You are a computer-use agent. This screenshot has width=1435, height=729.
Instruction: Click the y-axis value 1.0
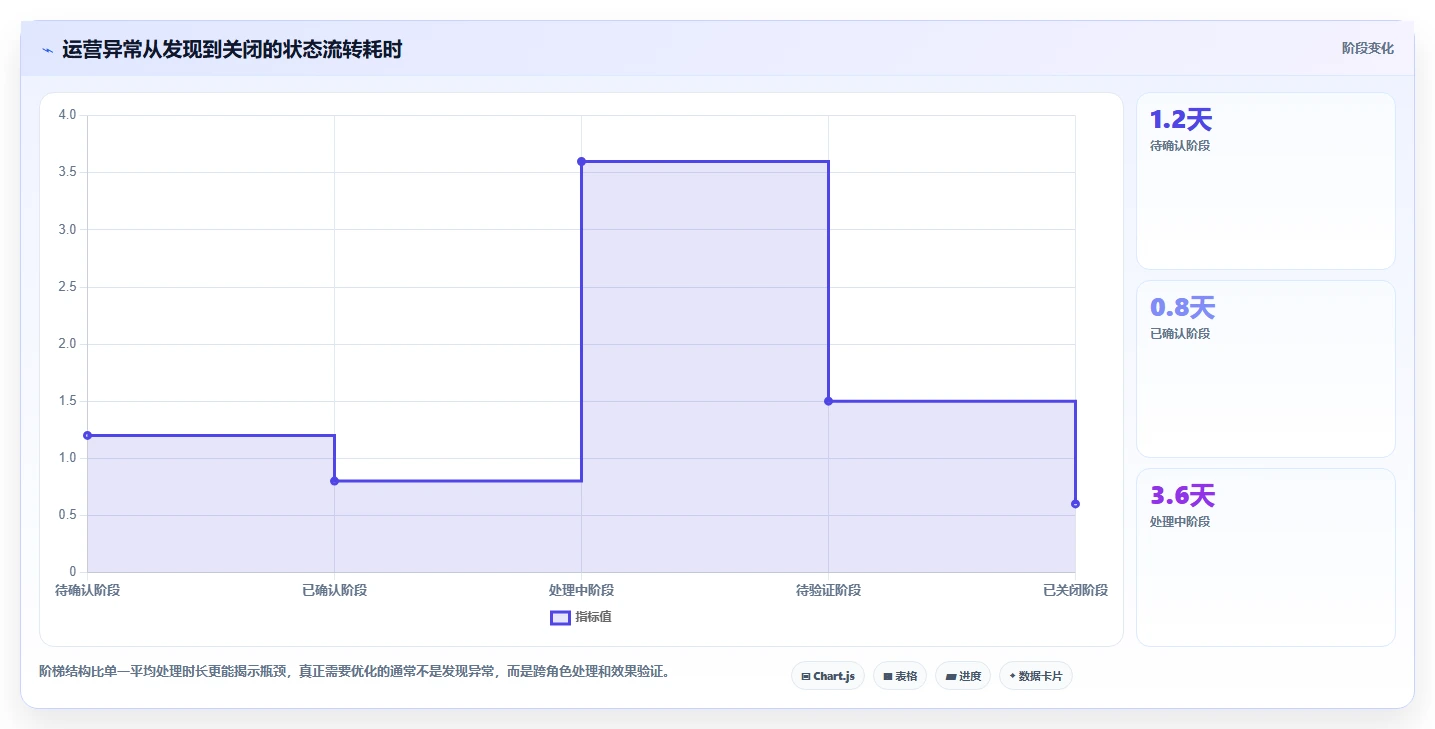coord(68,458)
